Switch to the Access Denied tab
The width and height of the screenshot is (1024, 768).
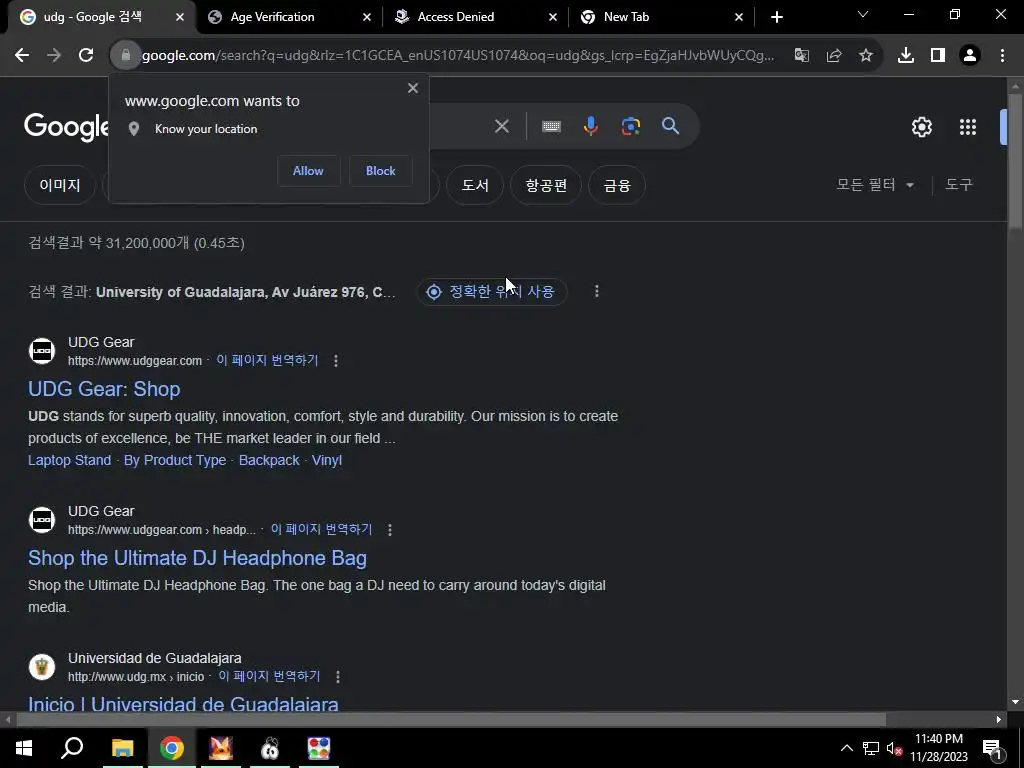(456, 17)
